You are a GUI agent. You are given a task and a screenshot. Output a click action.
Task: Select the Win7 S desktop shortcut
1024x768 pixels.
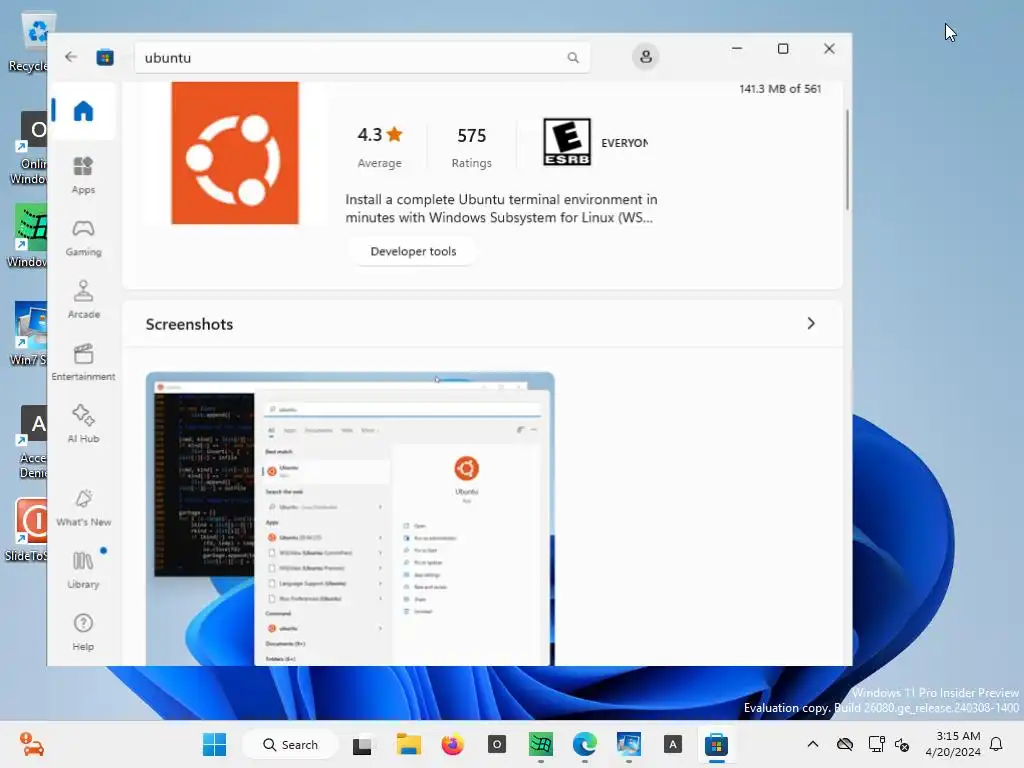(27, 334)
